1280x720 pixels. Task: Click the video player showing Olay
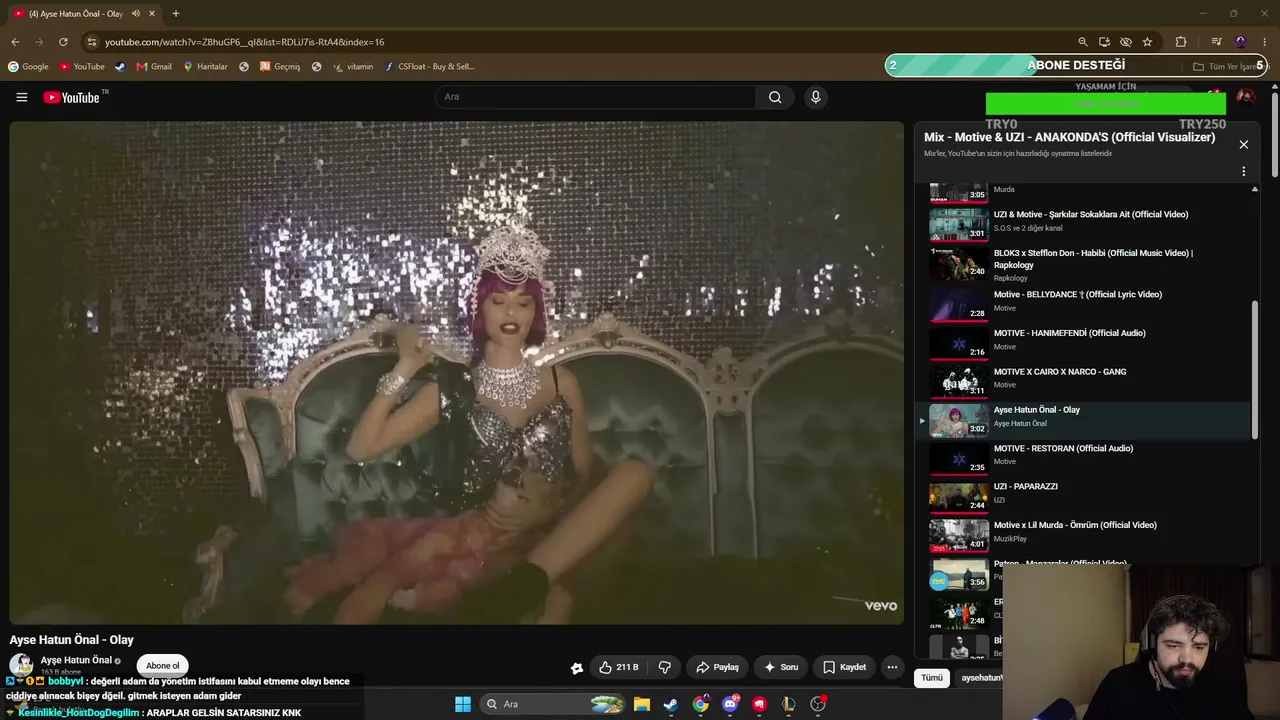[457, 373]
